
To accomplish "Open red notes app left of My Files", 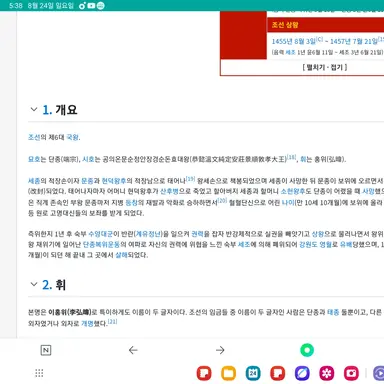I will tap(204, 373).
